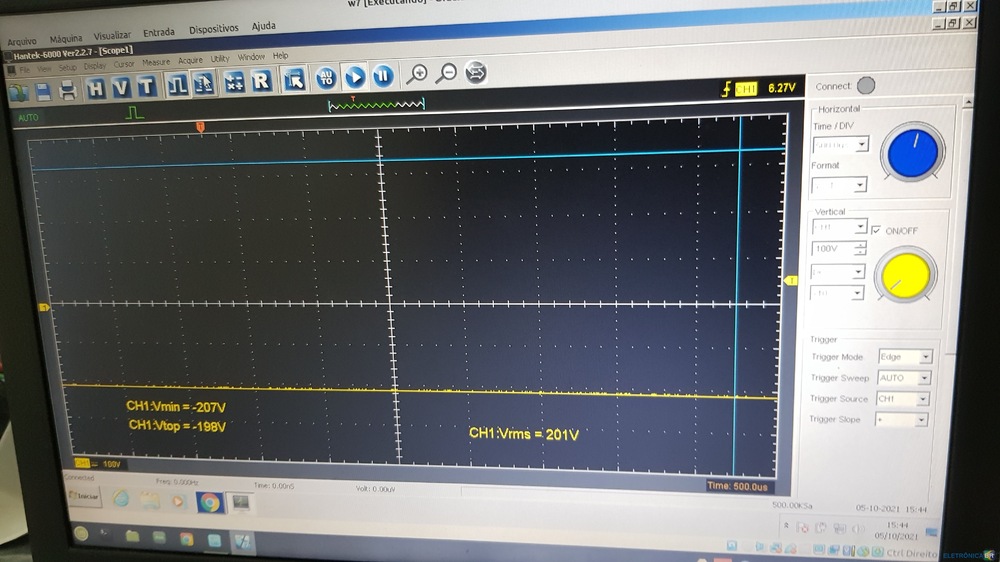Select the pointer selection tool icon
This screenshot has height=562, width=1000.
[x=294, y=79]
